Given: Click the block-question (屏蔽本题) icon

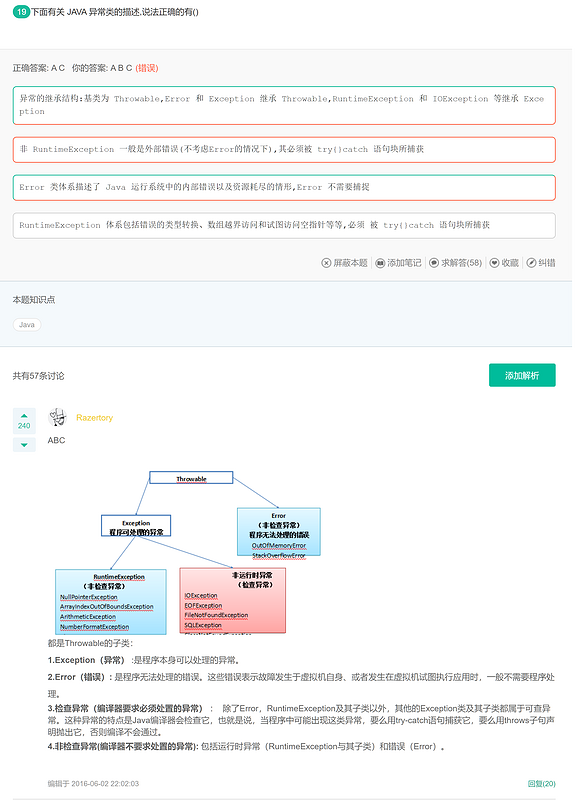Looking at the screenshot, I should (x=326, y=263).
